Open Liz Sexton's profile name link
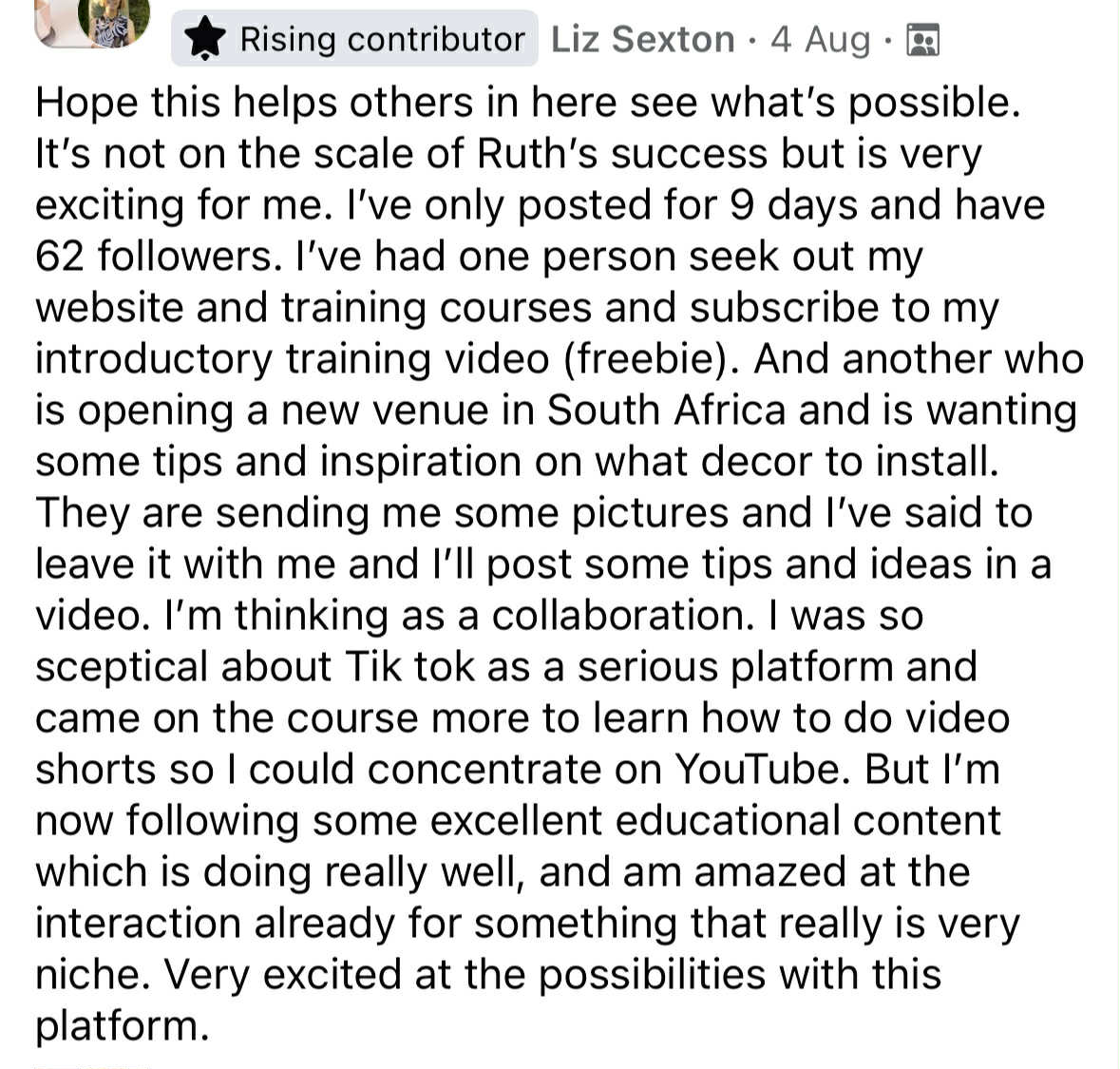Image resolution: width=1120 pixels, height=1069 pixels. 643,39
